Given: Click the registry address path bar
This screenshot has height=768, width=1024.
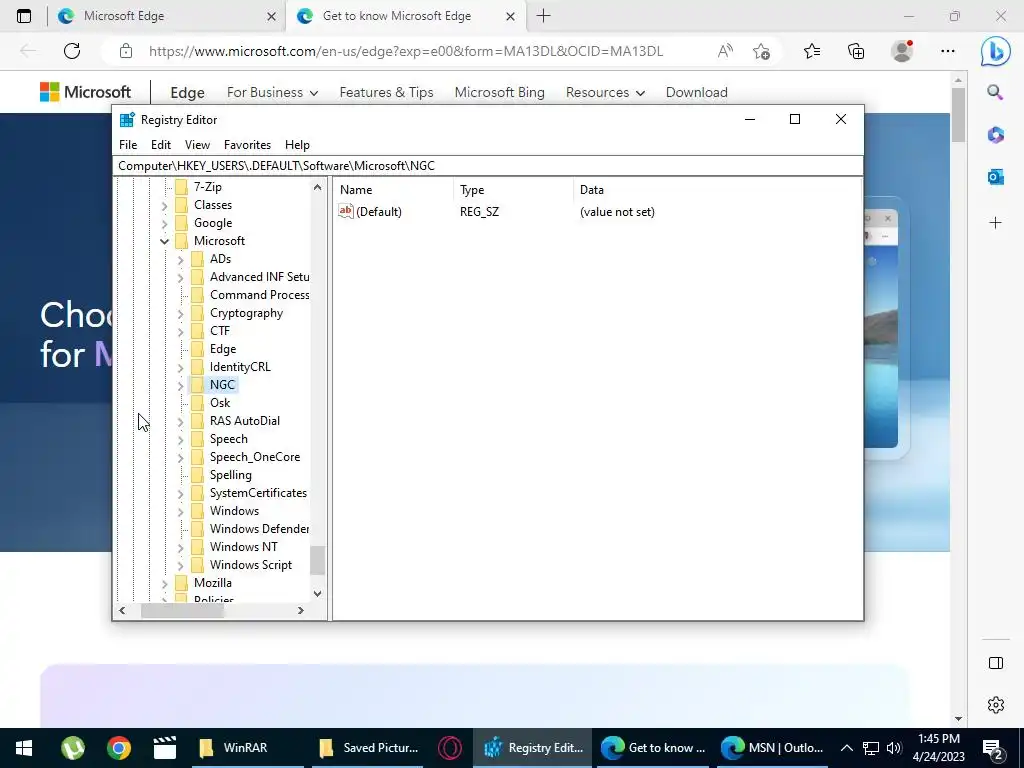Looking at the screenshot, I should tap(488, 166).
